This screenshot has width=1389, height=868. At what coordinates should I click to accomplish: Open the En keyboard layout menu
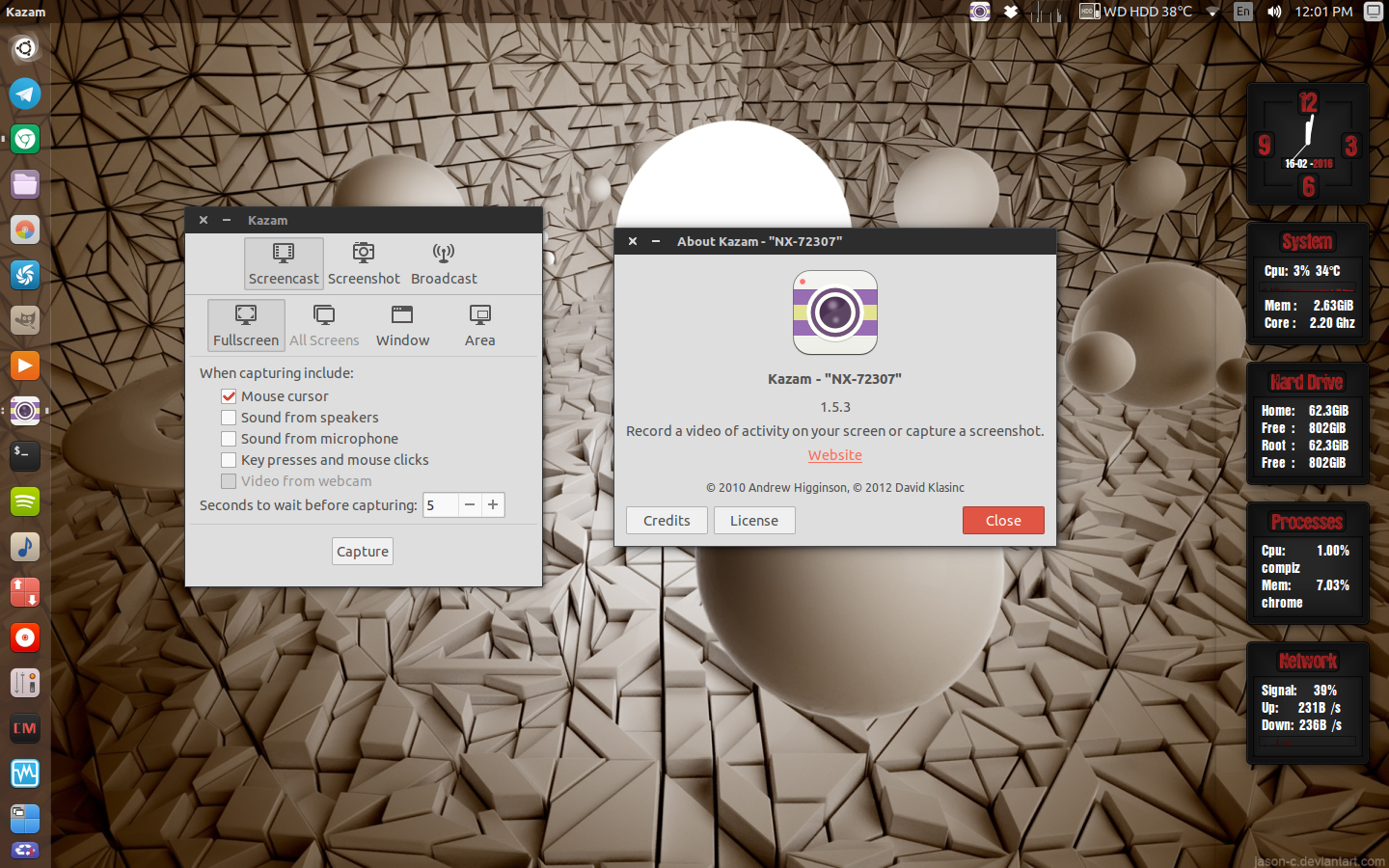pyautogui.click(x=1243, y=12)
